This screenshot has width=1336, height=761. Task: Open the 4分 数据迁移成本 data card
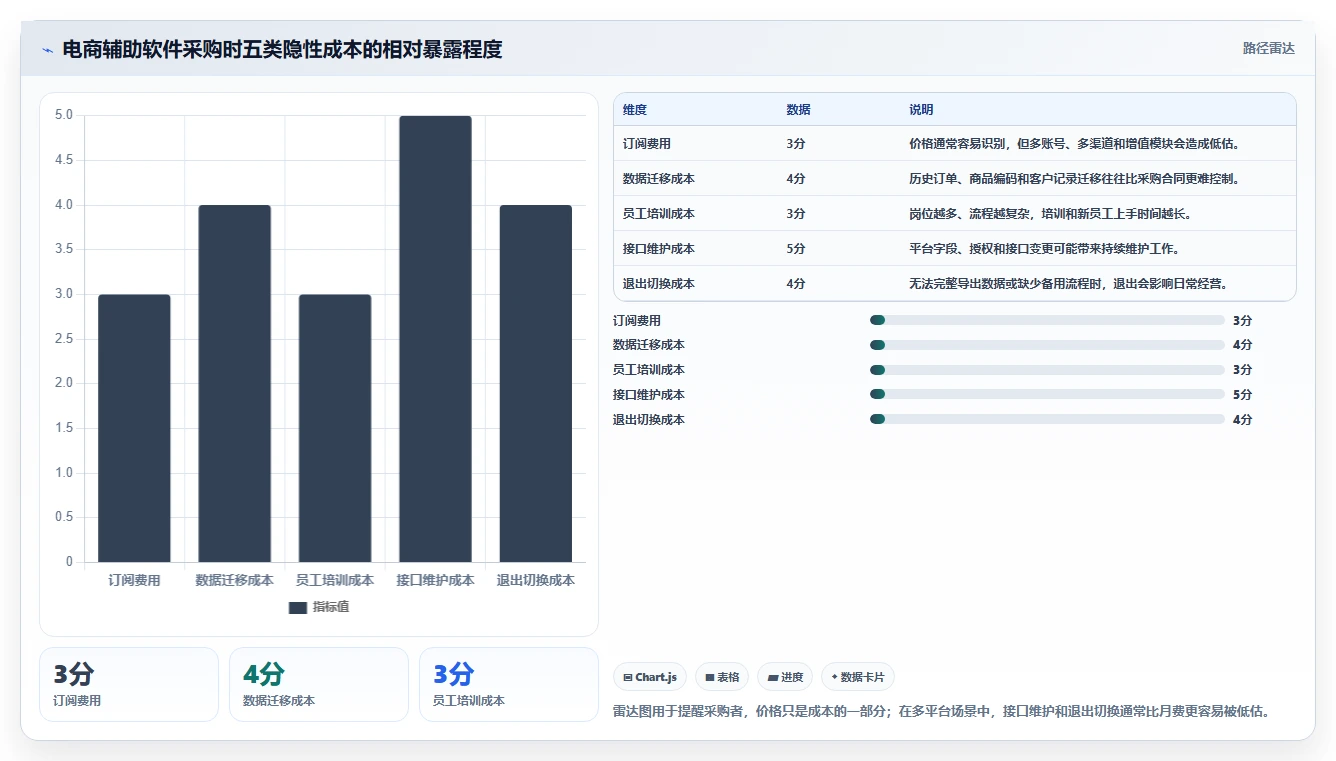pos(319,684)
